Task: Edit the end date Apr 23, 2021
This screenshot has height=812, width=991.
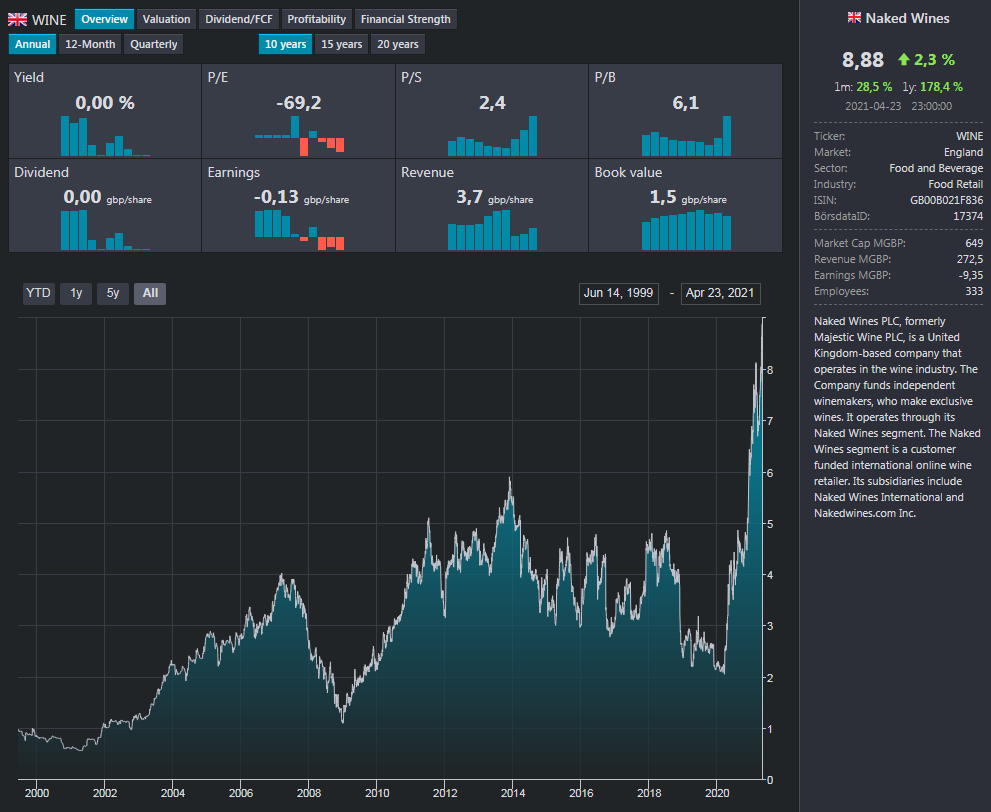Action: 720,293
